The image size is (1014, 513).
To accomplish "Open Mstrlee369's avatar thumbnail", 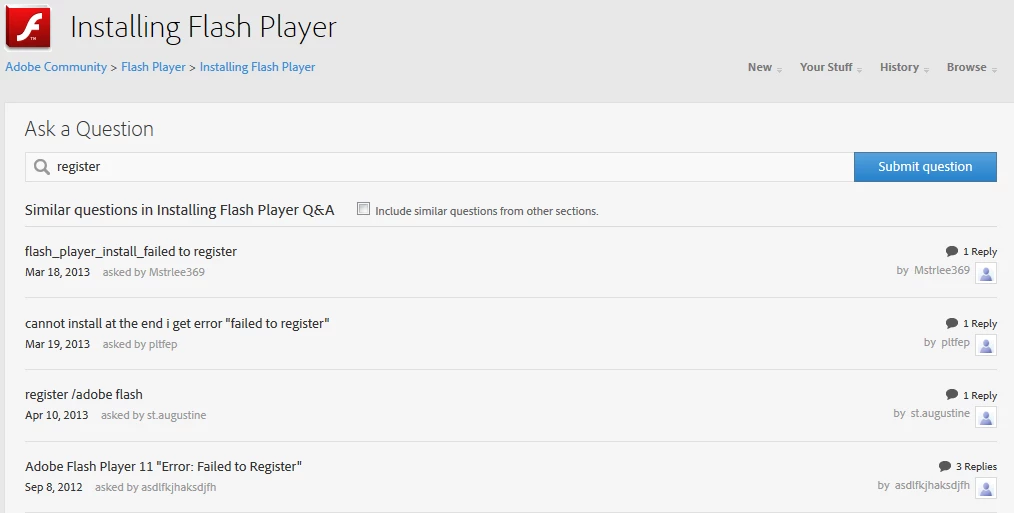I will [x=986, y=273].
